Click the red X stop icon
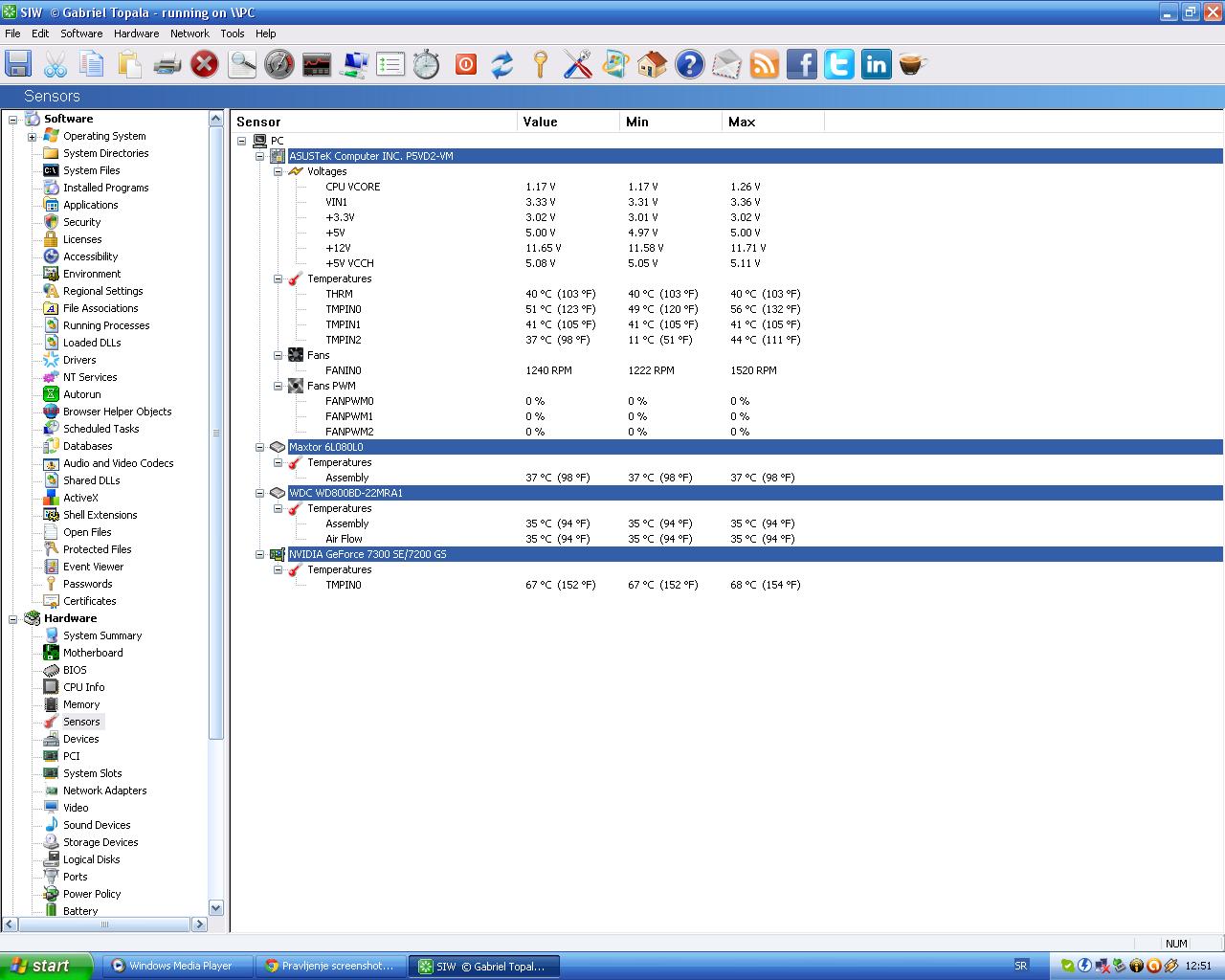 coord(204,64)
